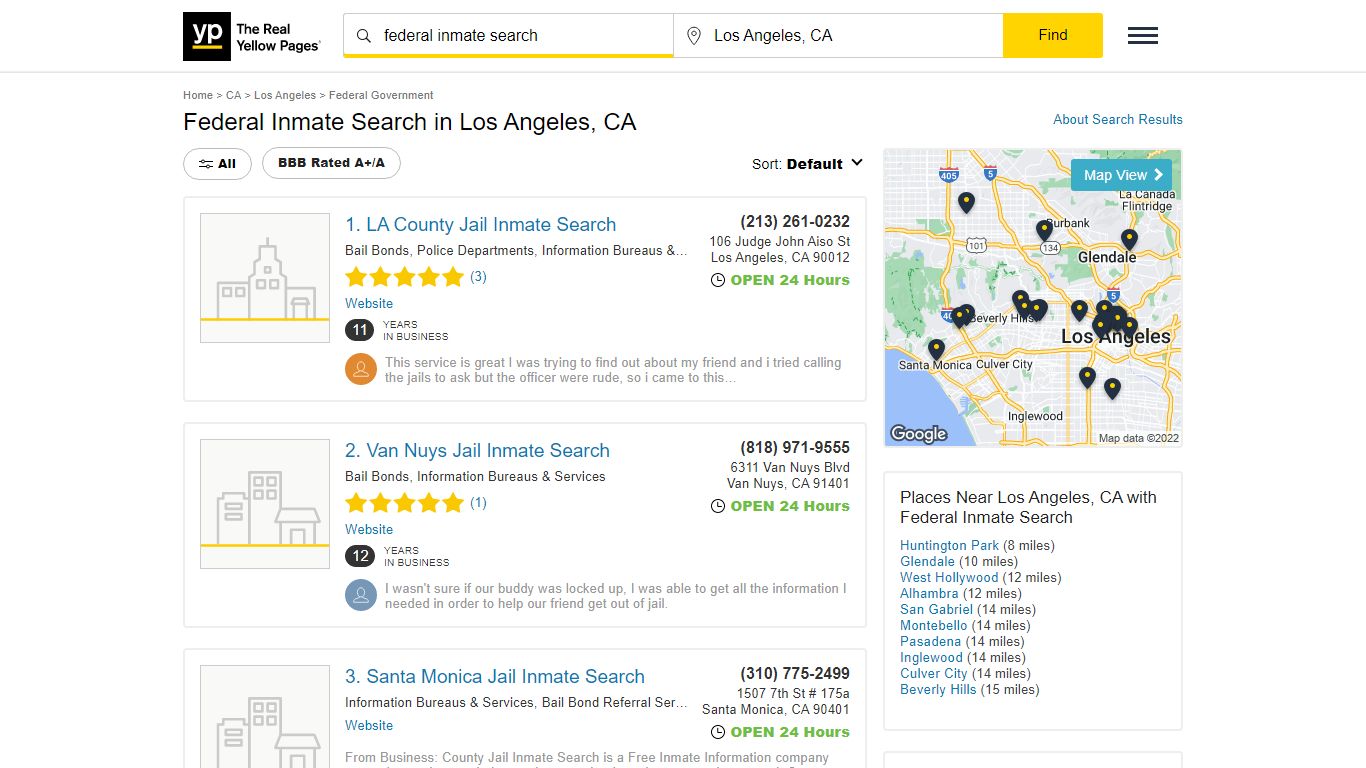Click the 11 years in business badge
Image resolution: width=1366 pixels, height=768 pixels.
point(361,330)
